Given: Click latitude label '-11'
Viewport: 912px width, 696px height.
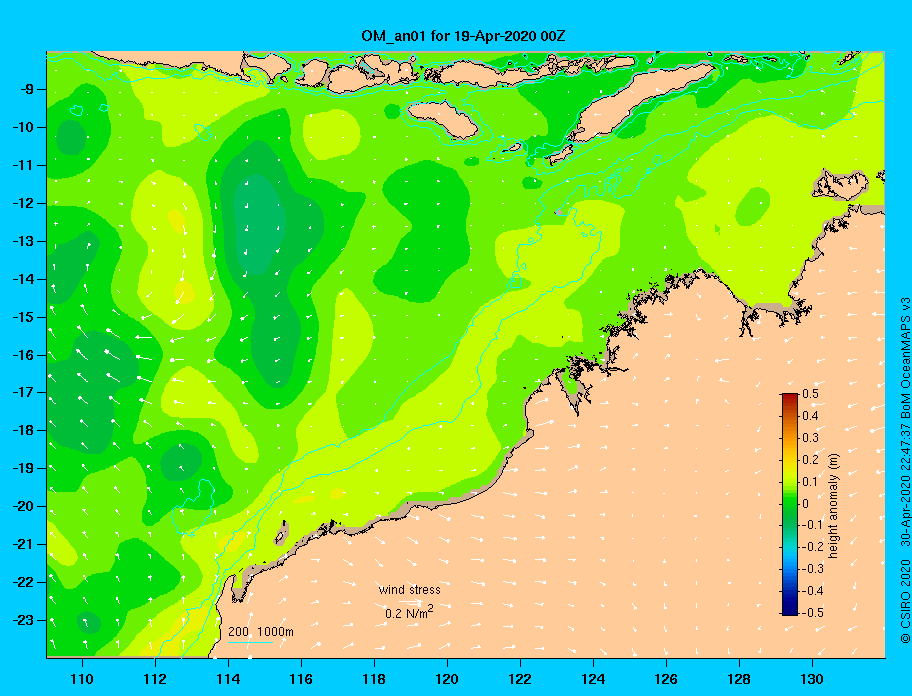Looking at the screenshot, I should tap(23, 165).
